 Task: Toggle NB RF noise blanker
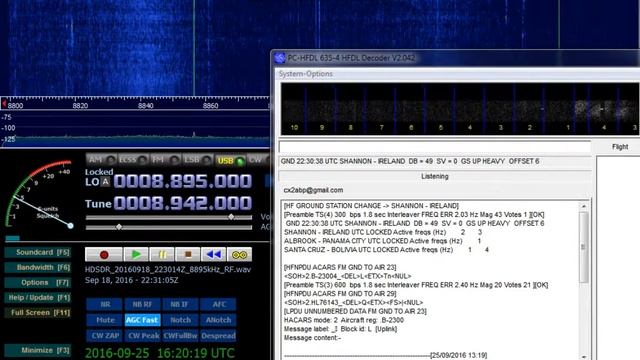point(142,304)
